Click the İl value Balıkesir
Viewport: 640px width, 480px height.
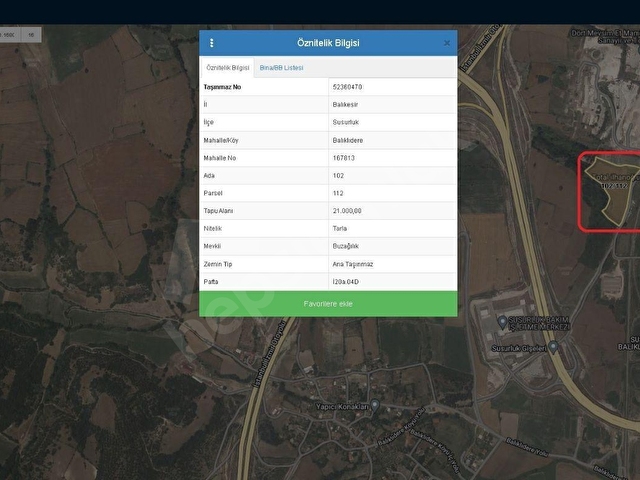[x=345, y=104]
